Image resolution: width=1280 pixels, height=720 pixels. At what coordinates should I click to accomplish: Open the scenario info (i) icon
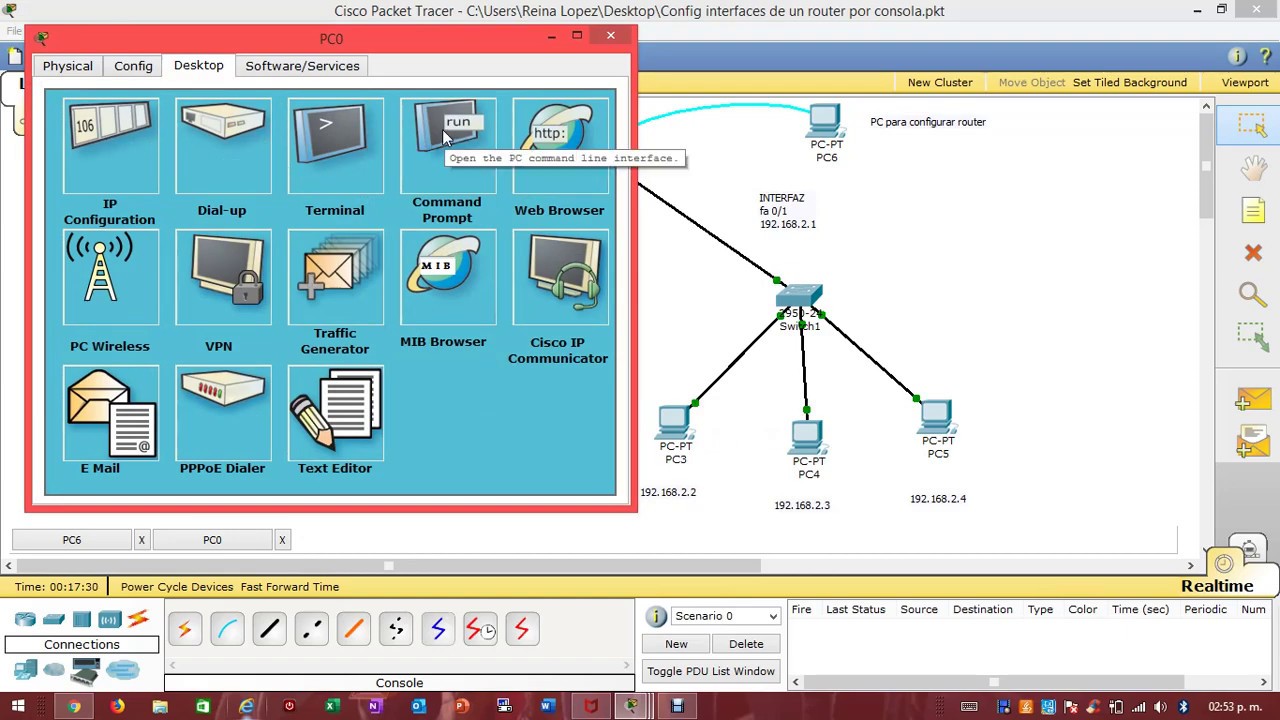click(656, 616)
